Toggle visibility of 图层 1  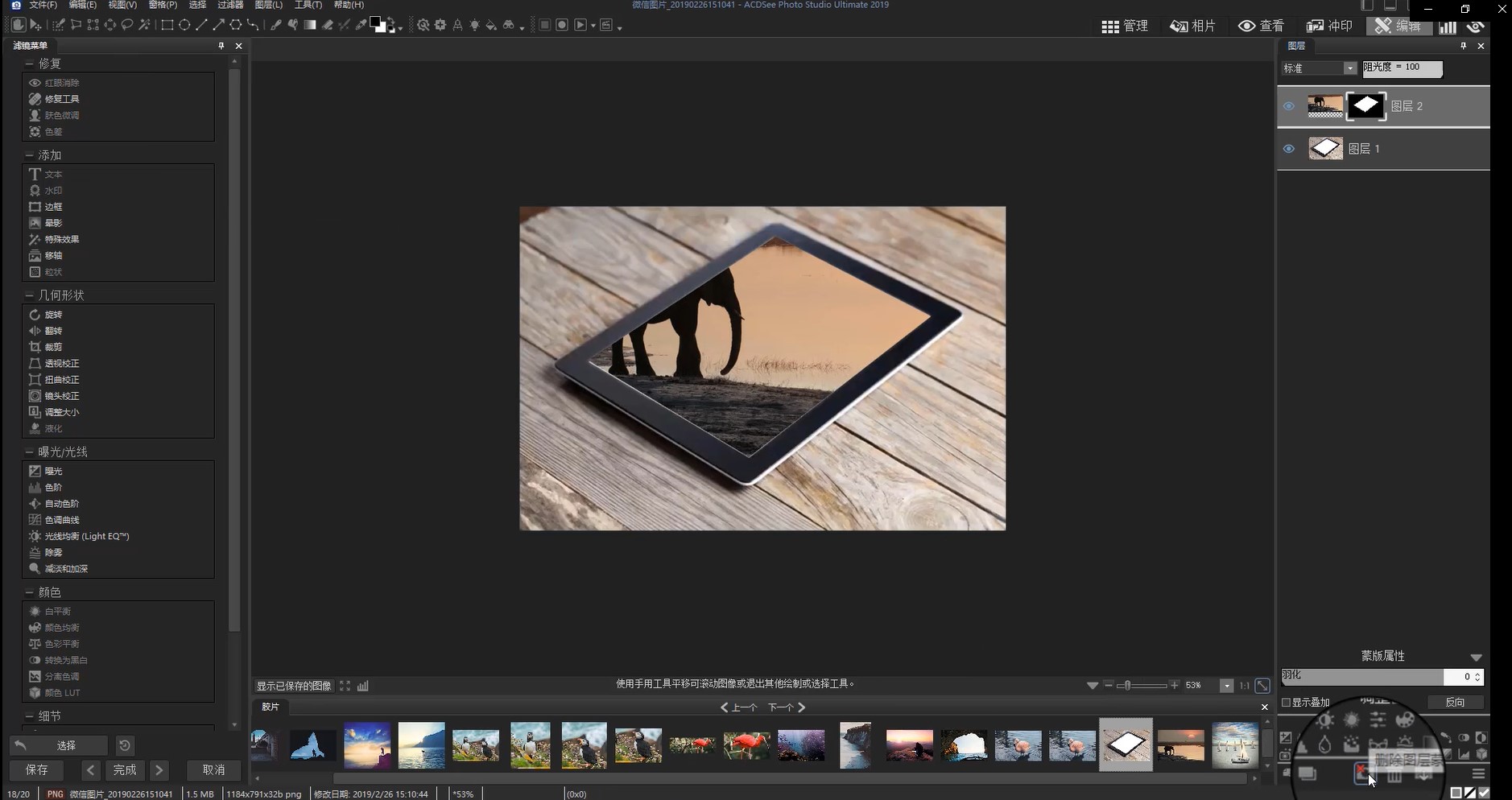click(1289, 149)
